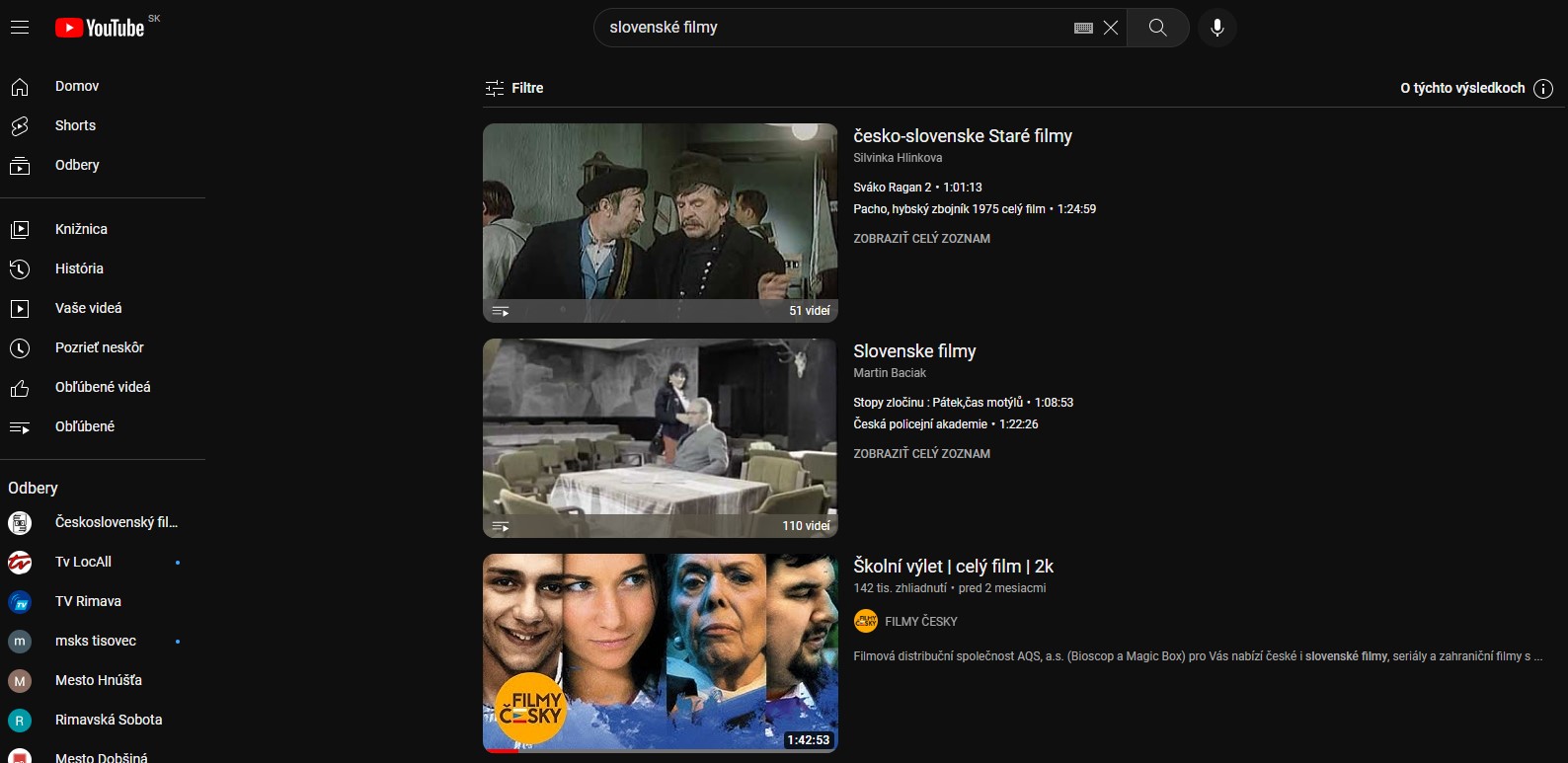This screenshot has height=763, width=1568.
Task: Open the Školní výlet video thumbnail
Action: (x=660, y=652)
